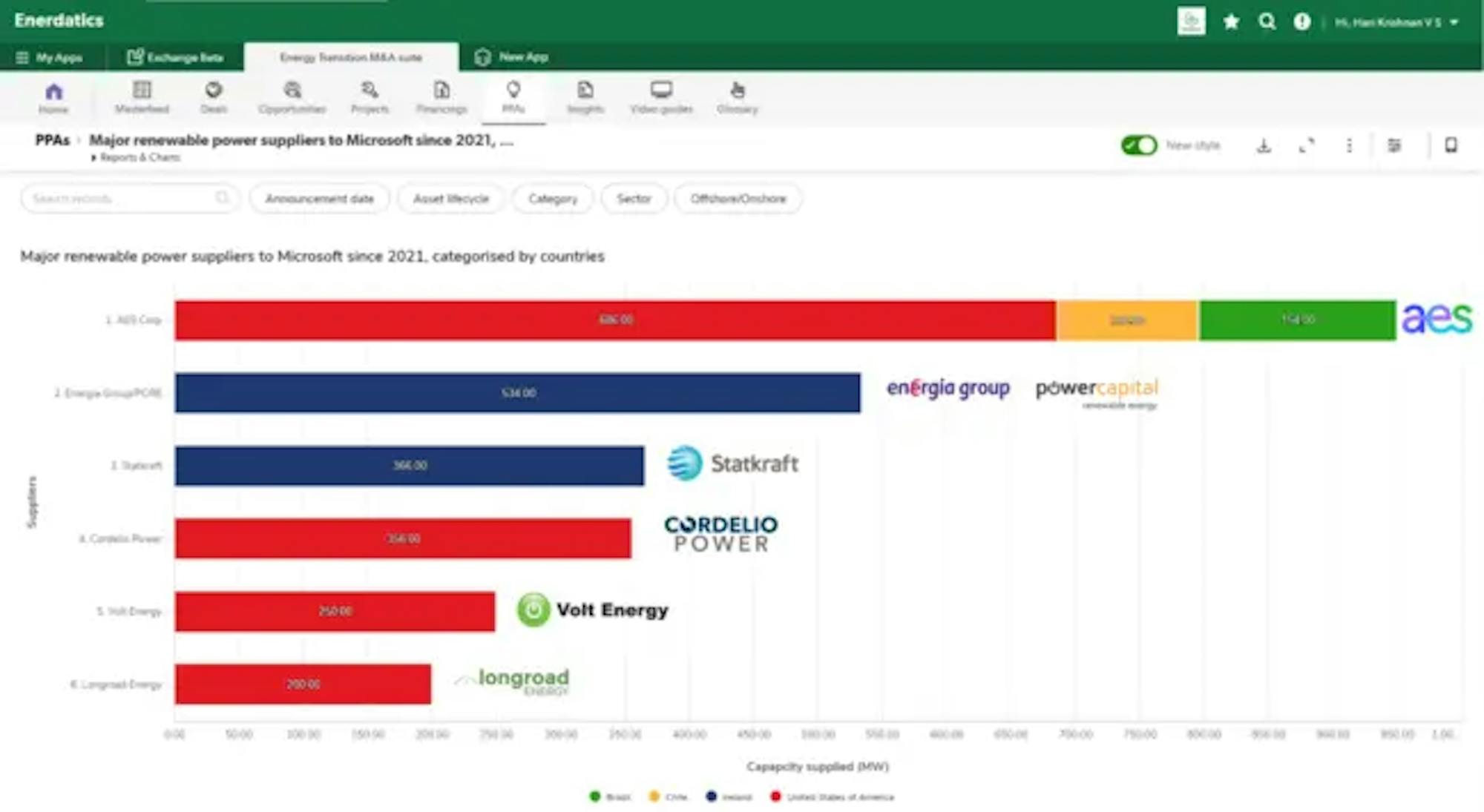The image size is (1484, 812).
Task: Toggle the New style switch
Action: point(1139,145)
